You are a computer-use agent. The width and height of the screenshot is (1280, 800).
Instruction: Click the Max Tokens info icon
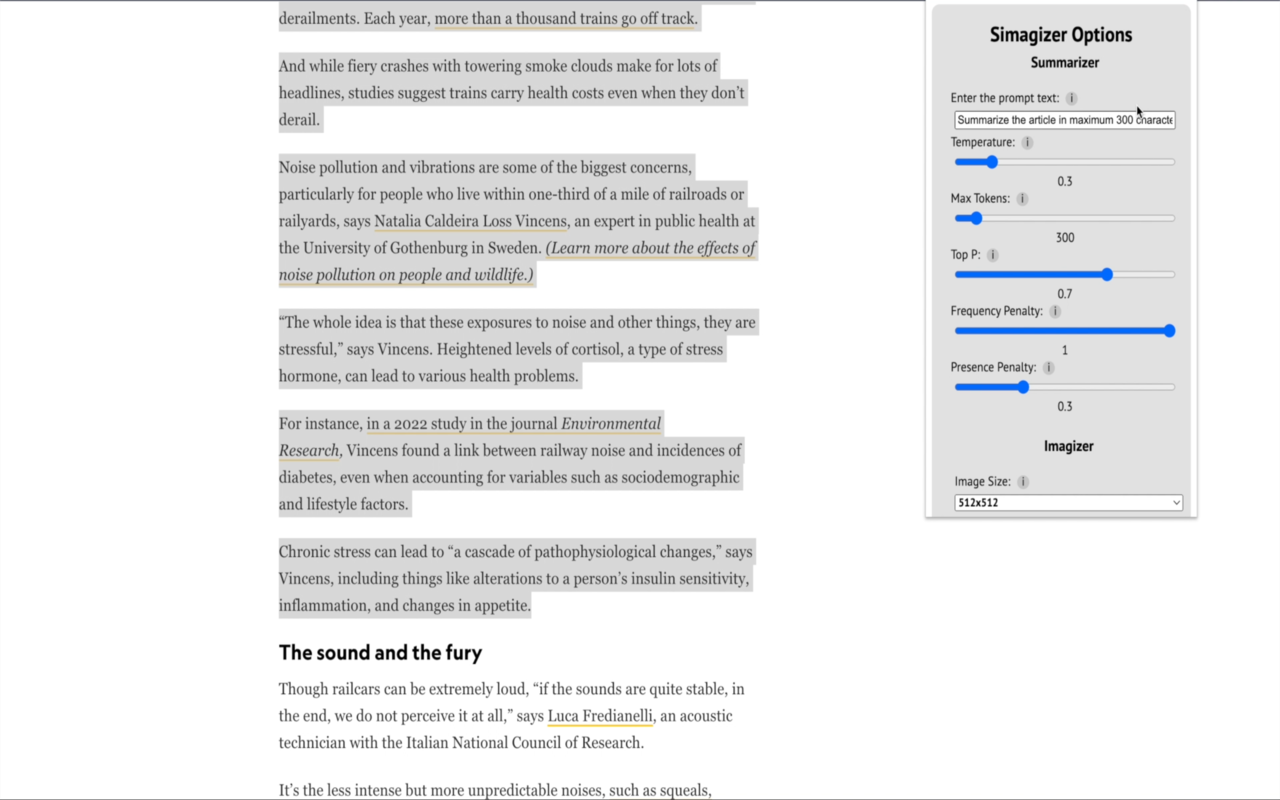point(1022,199)
